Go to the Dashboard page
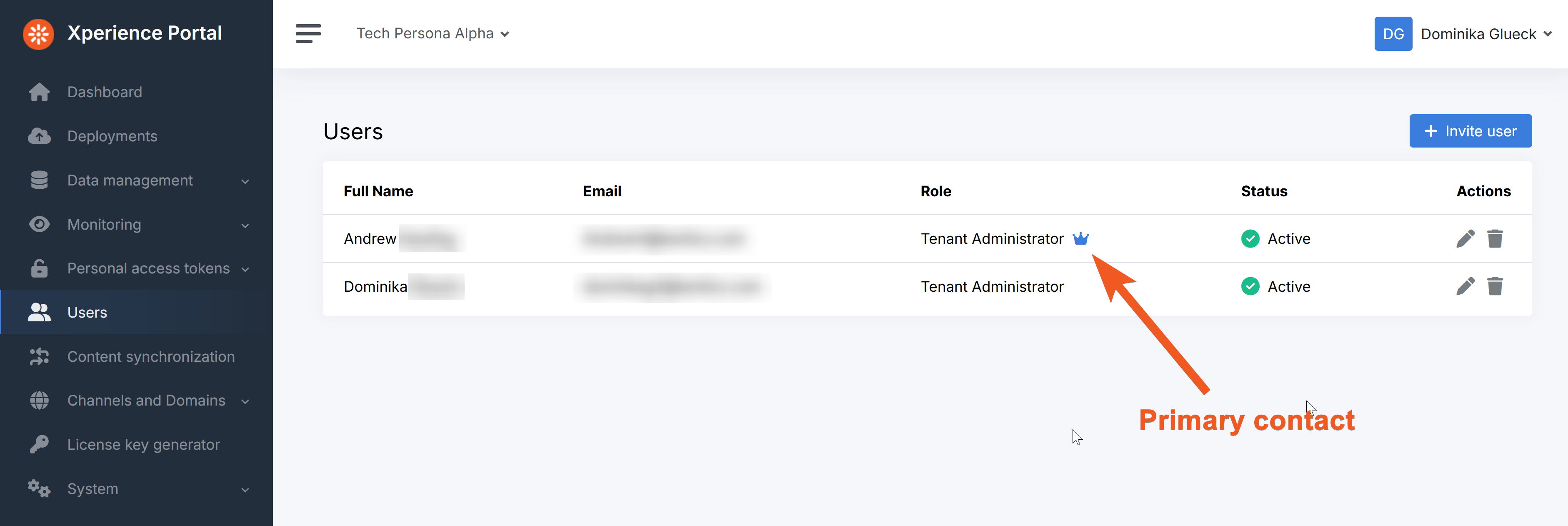 pyautogui.click(x=104, y=92)
